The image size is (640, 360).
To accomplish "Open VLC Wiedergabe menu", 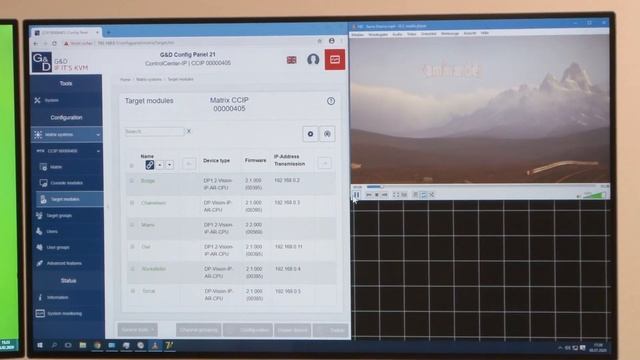I will point(378,34).
